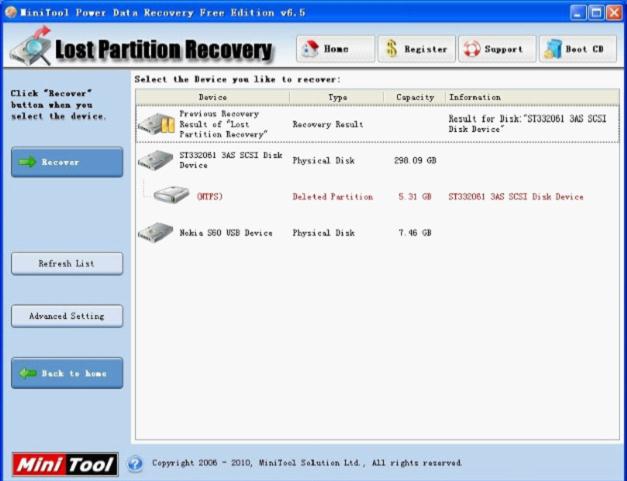Screen dimensions: 627x481
Task: Click the Boot CD icon
Action: tap(553, 49)
